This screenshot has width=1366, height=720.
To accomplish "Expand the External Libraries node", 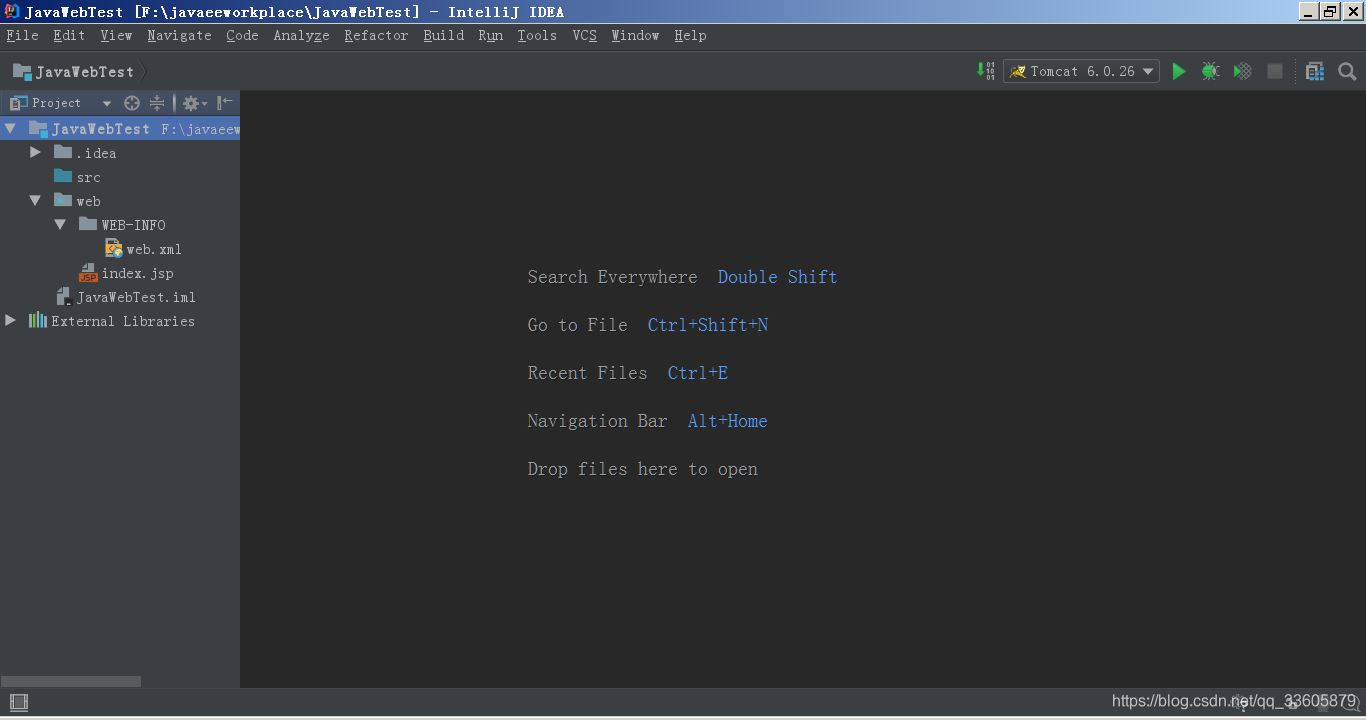I will click(10, 320).
